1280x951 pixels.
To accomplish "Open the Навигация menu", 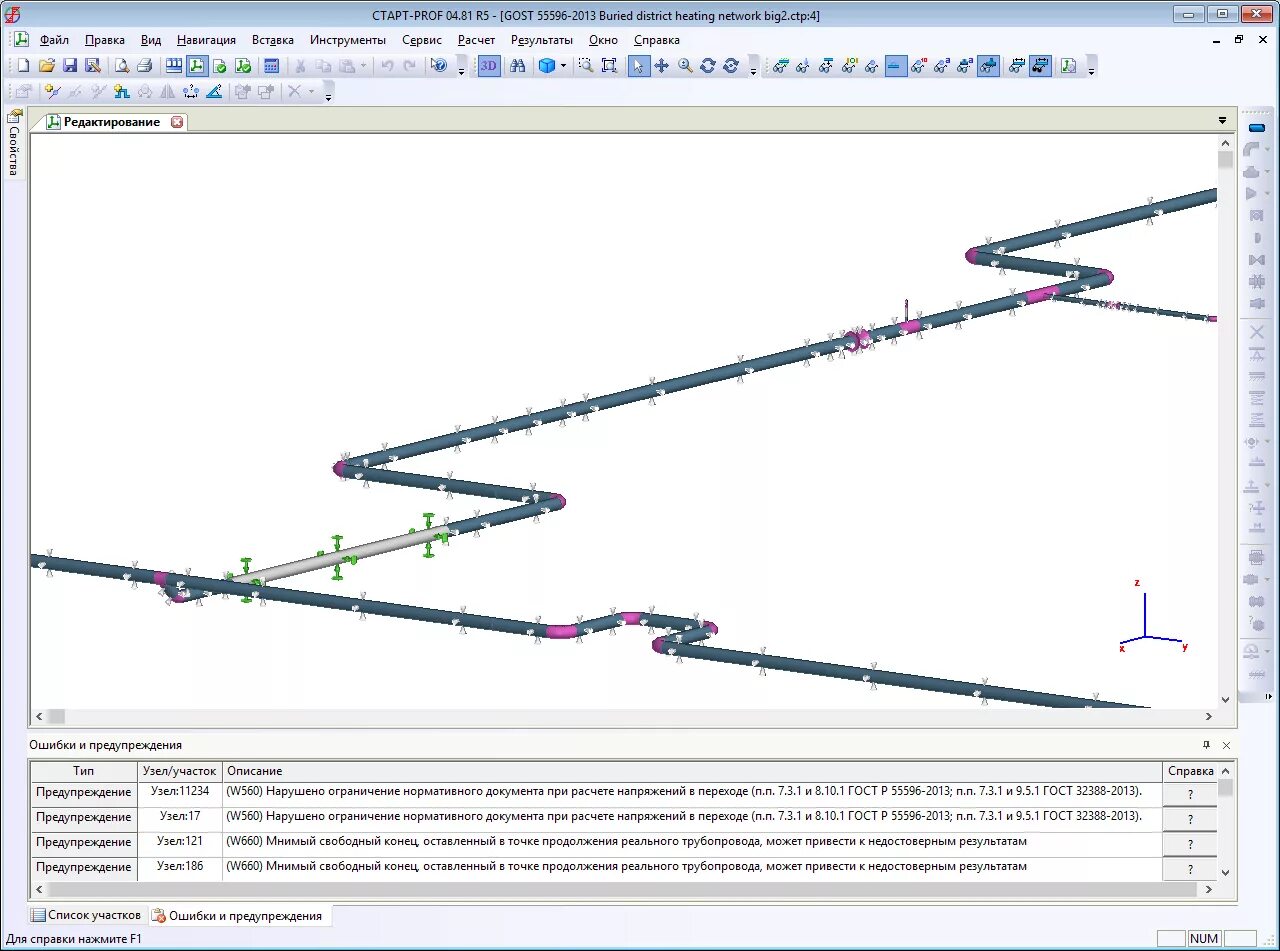I will 206,40.
